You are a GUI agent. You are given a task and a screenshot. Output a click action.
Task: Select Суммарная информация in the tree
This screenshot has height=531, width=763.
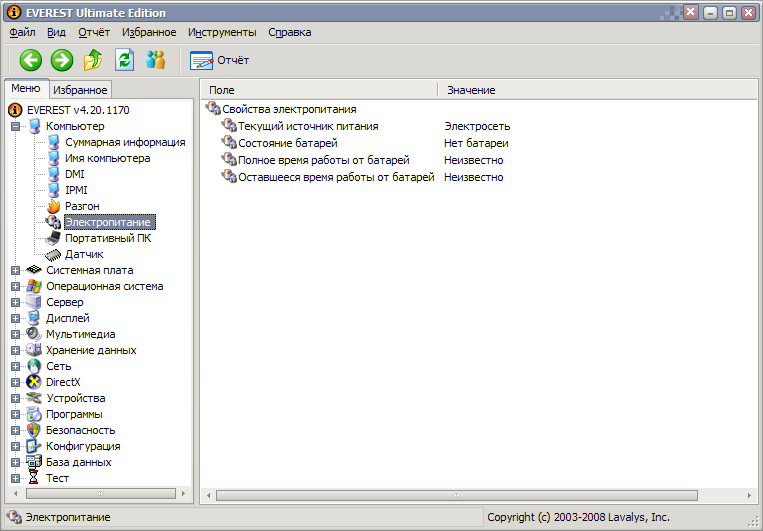pos(125,142)
